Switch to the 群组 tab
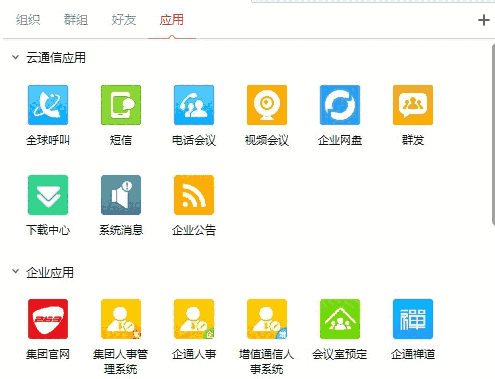This screenshot has height=379, width=495. pos(76,20)
